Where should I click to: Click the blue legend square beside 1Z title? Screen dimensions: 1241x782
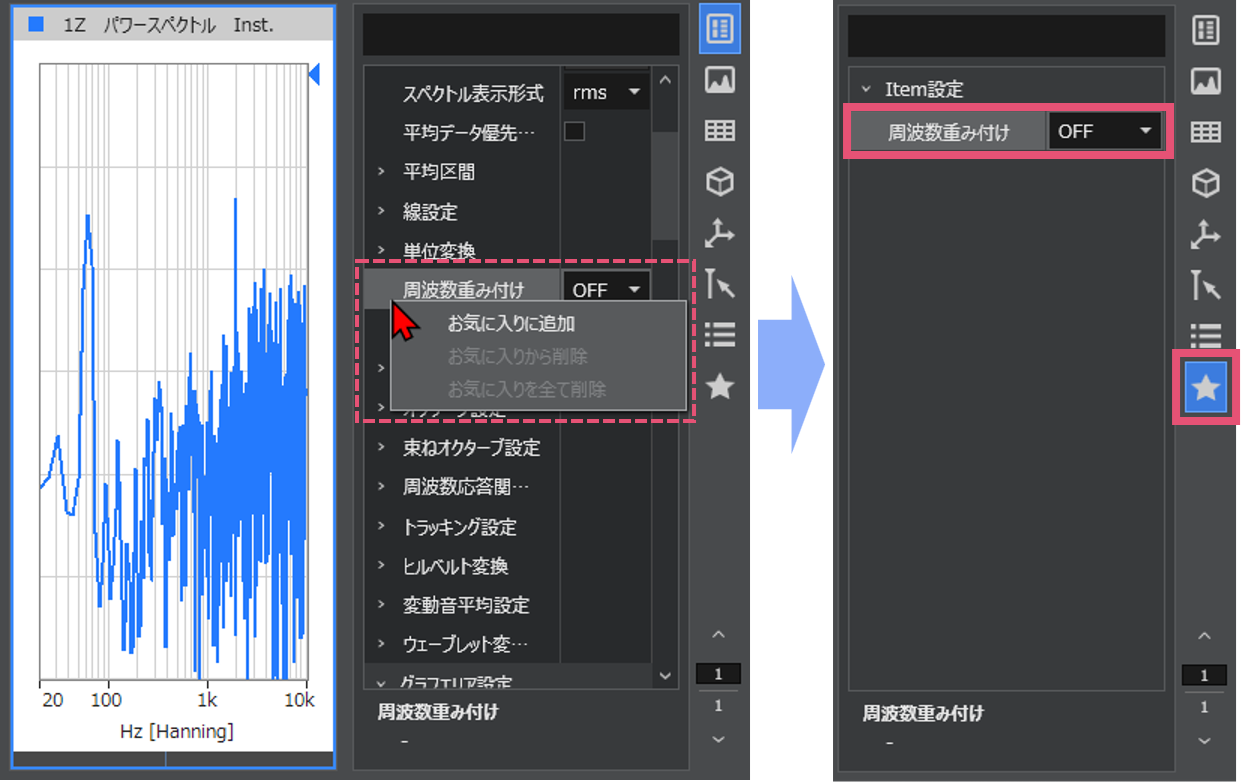(36, 25)
